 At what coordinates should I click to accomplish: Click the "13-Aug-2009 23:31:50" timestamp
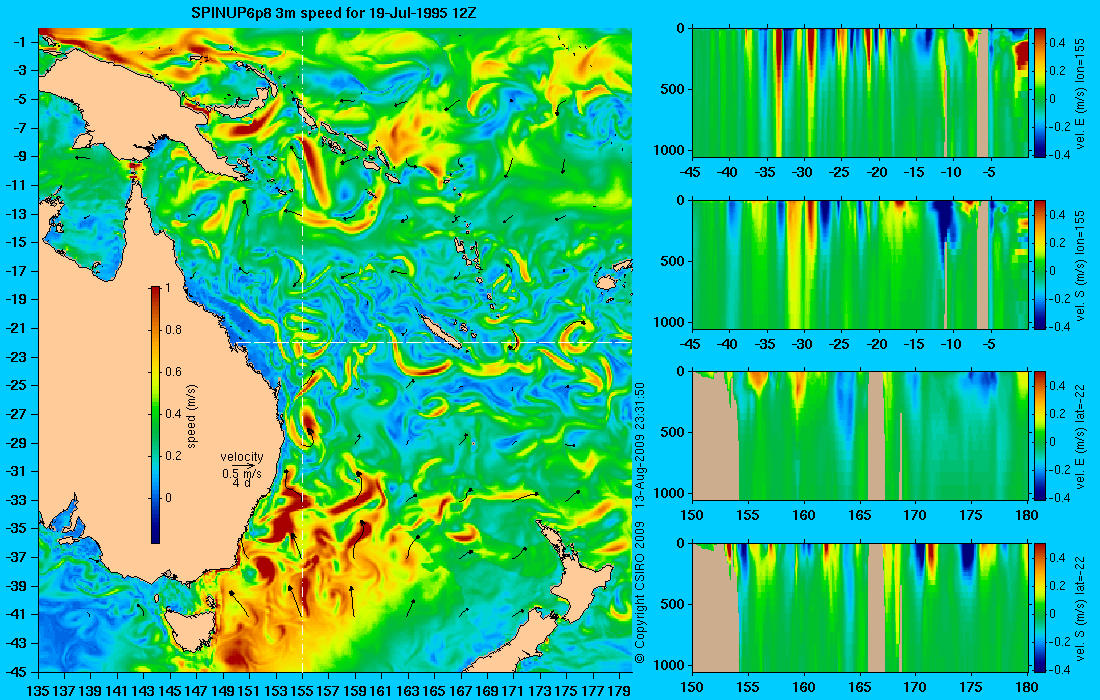tap(639, 445)
